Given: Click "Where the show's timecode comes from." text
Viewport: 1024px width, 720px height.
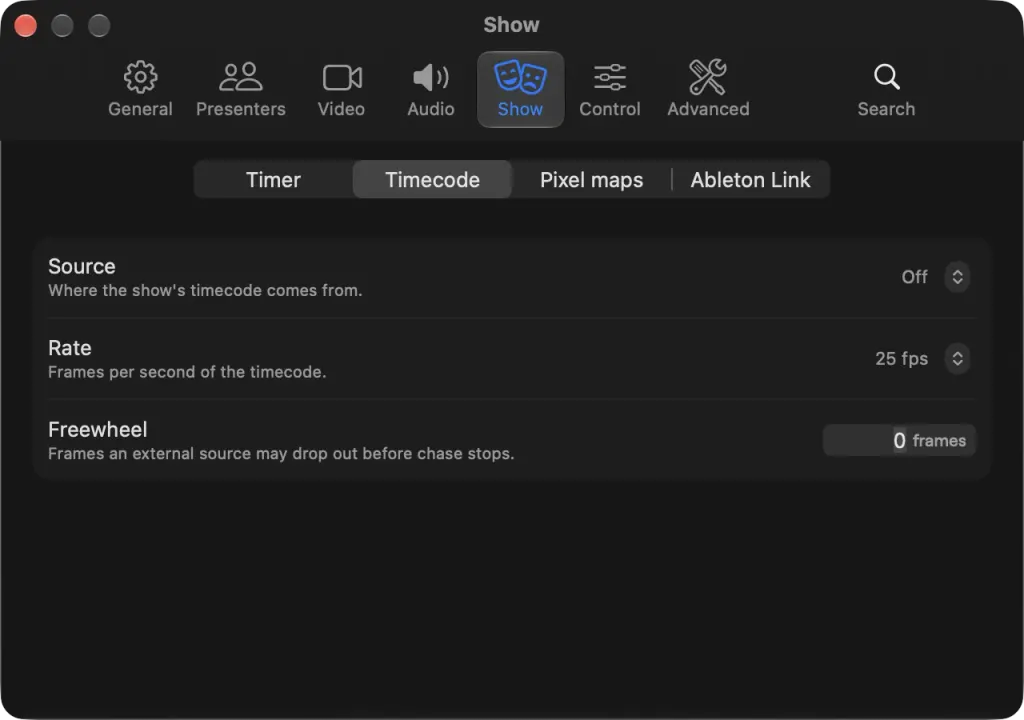Looking at the screenshot, I should [205, 291].
